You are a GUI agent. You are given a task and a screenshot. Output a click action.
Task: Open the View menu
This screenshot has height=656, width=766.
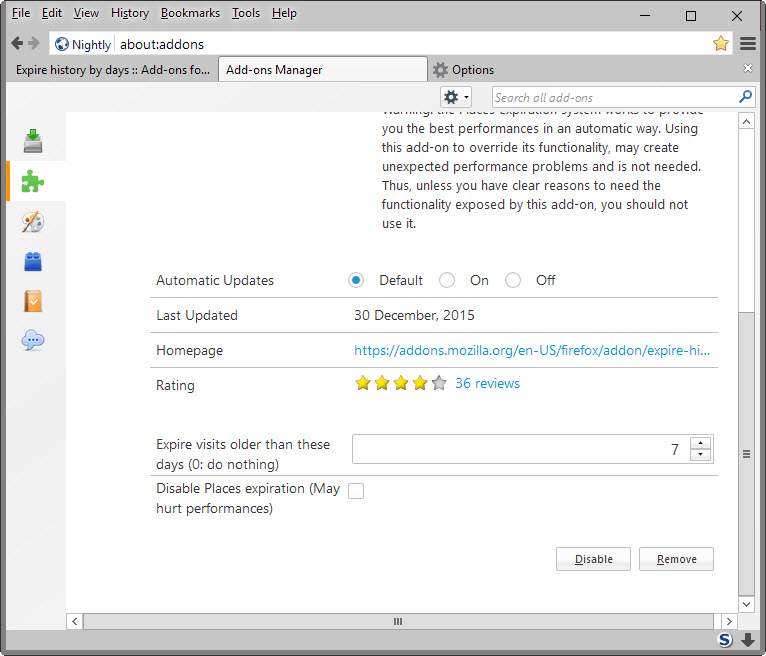pos(86,13)
